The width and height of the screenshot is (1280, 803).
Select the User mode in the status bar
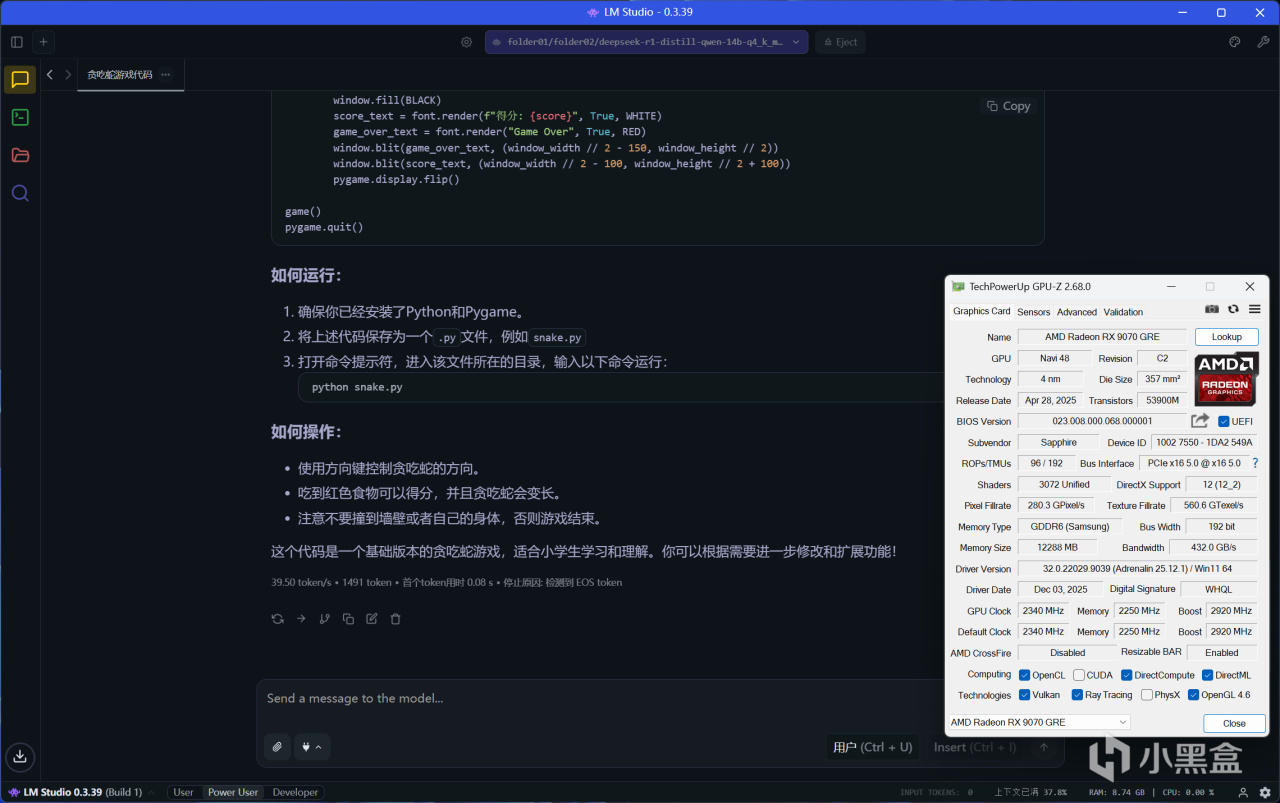[x=183, y=792]
